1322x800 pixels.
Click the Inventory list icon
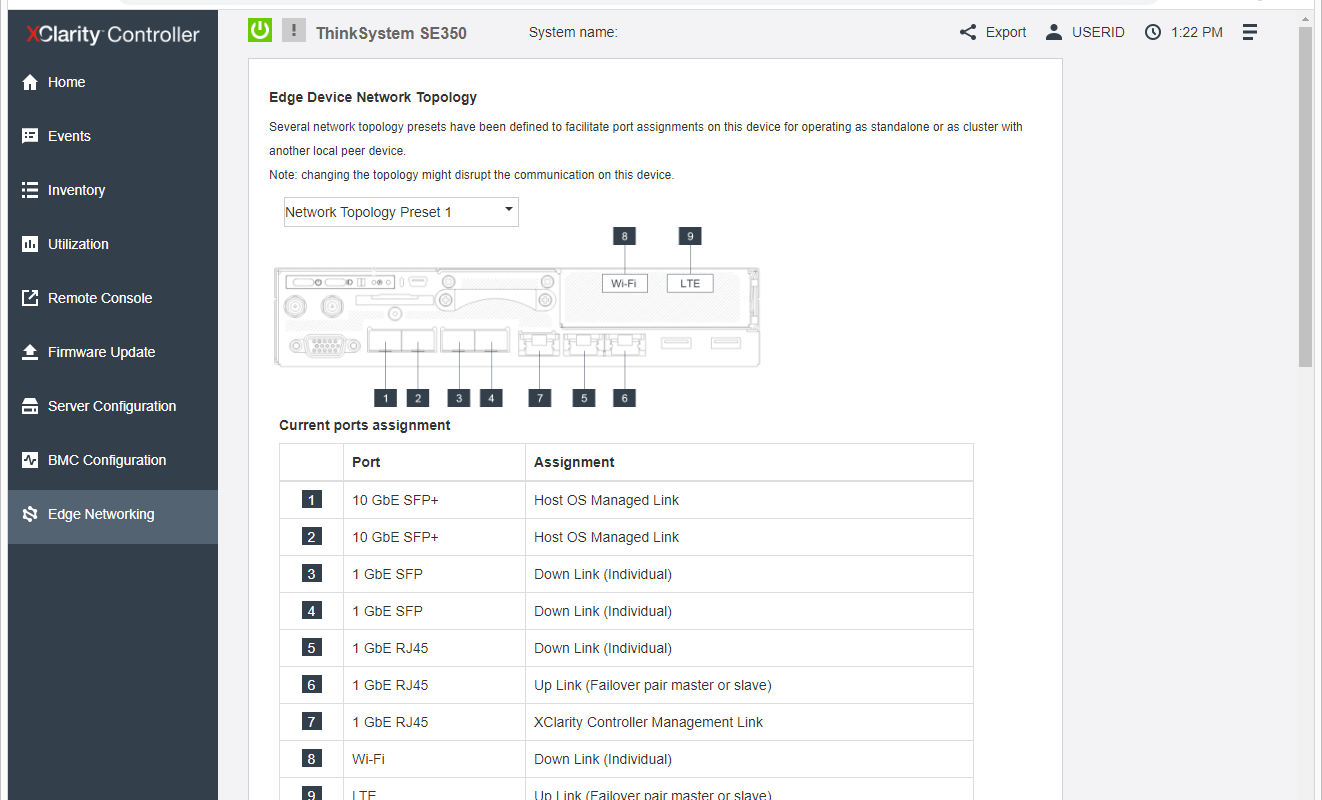click(30, 190)
